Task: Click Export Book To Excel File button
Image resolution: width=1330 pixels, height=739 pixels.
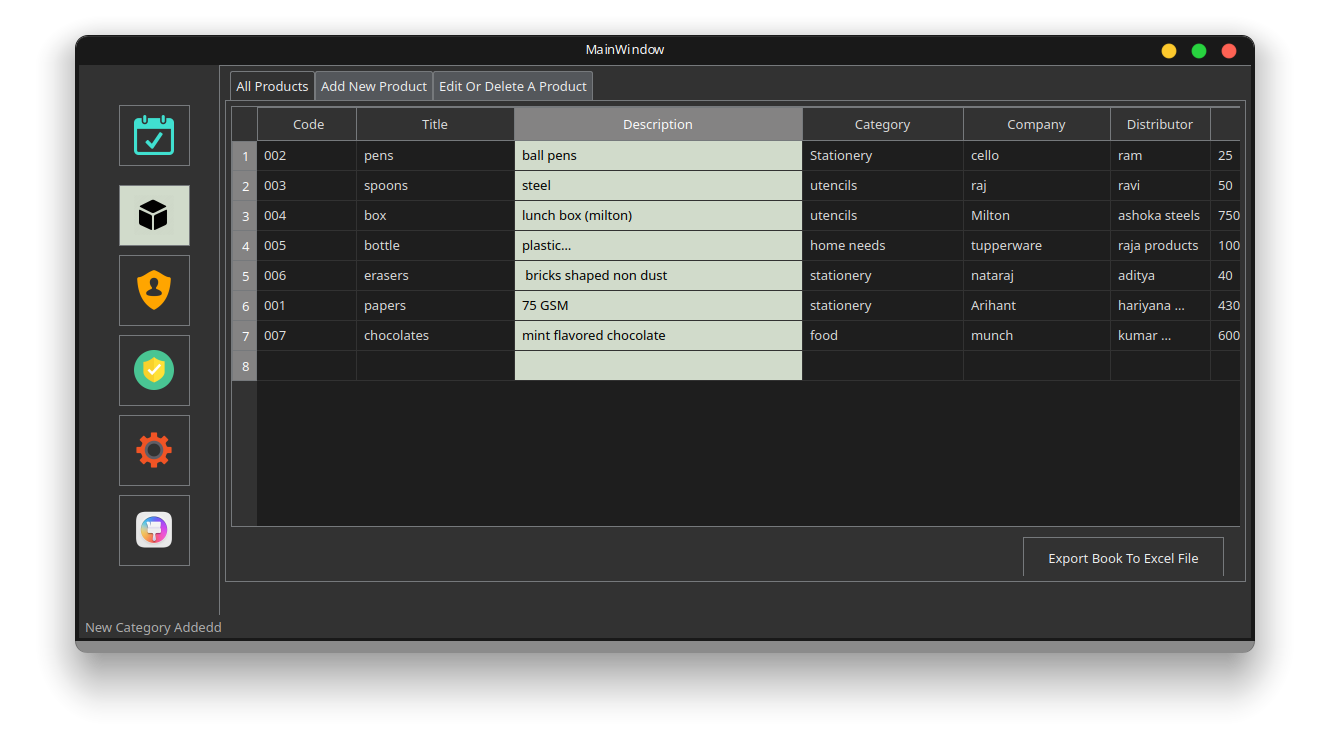Action: [x=1123, y=558]
